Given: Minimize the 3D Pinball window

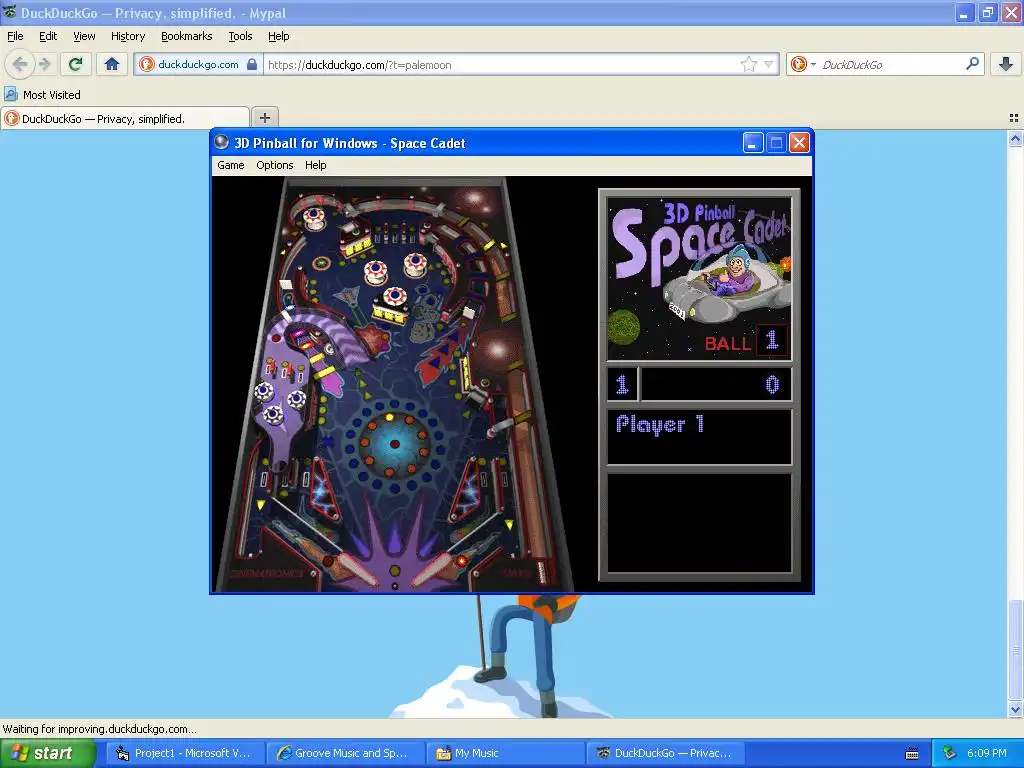Looking at the screenshot, I should pyautogui.click(x=753, y=142).
